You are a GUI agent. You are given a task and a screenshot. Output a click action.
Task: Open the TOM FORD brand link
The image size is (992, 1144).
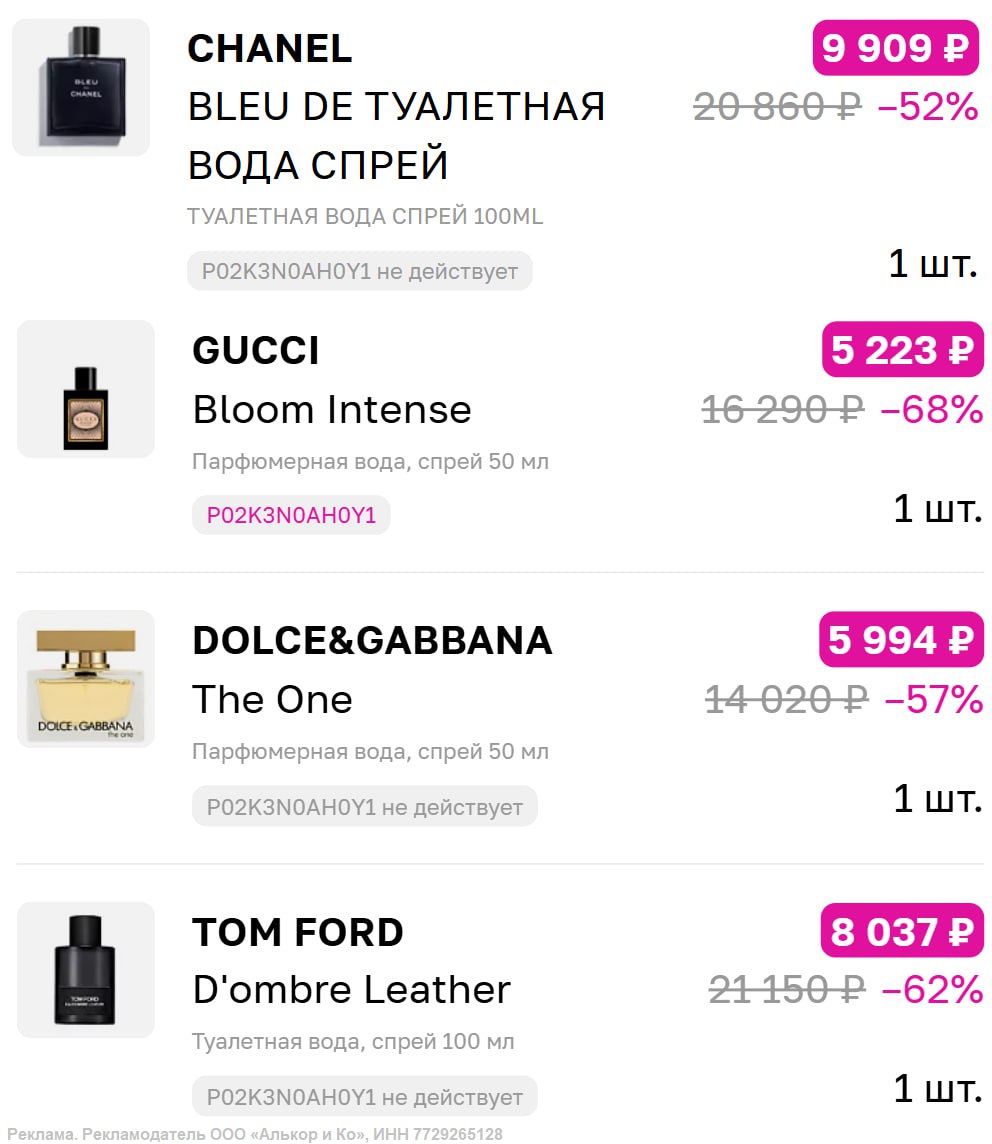coord(298,931)
